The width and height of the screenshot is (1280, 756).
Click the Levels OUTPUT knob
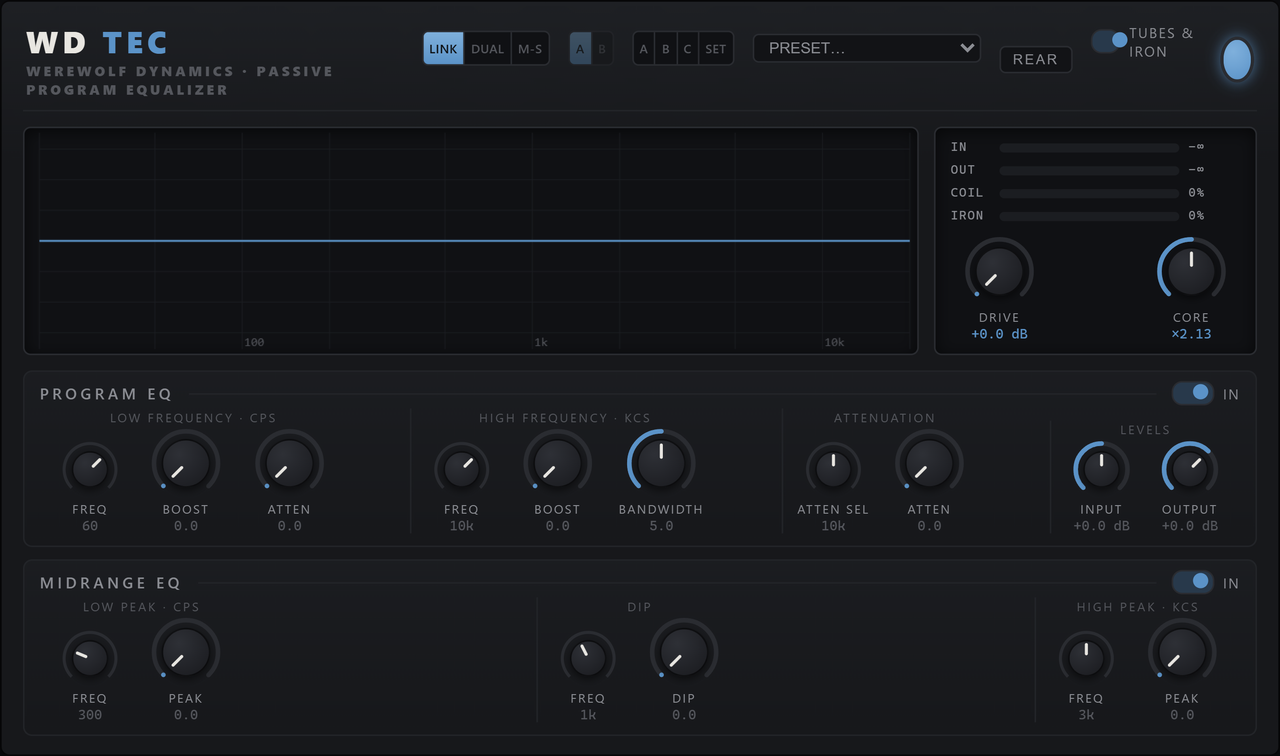[x=1189, y=469]
